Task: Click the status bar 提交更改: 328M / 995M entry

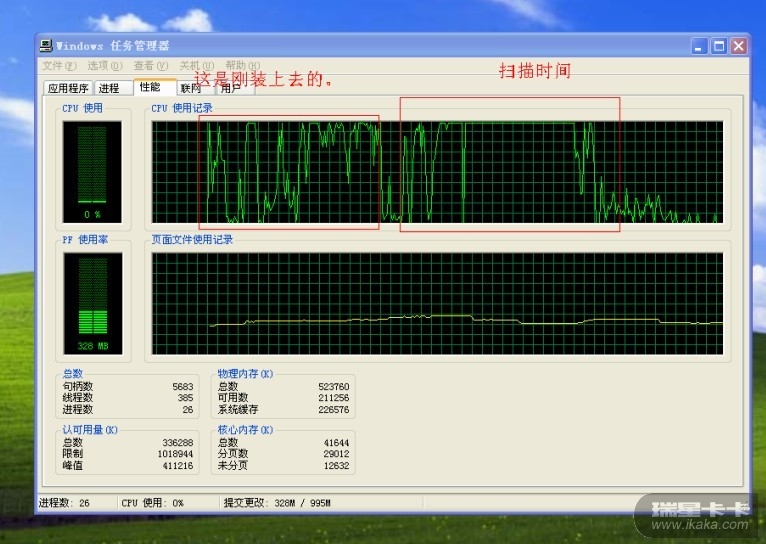Action: pos(277,503)
